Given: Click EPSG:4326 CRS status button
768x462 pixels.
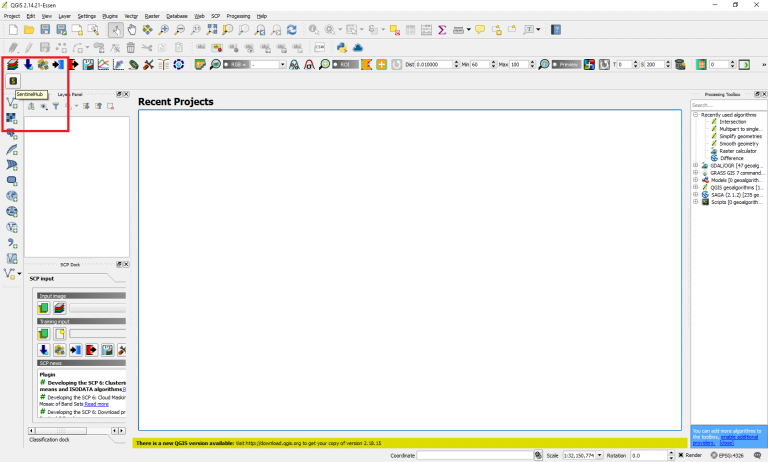Looking at the screenshot, I should tap(728, 456).
